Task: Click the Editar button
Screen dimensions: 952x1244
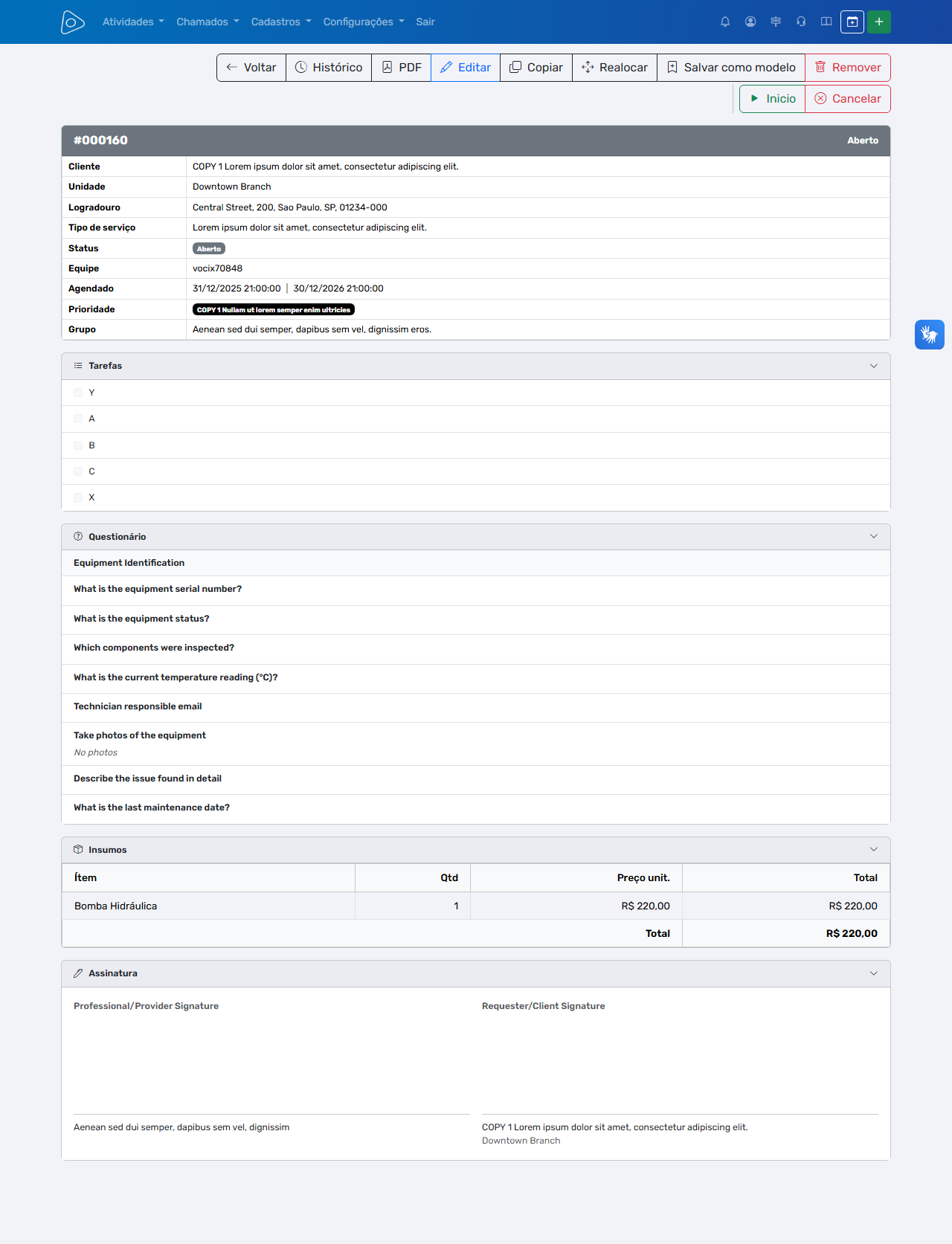Action: click(466, 68)
